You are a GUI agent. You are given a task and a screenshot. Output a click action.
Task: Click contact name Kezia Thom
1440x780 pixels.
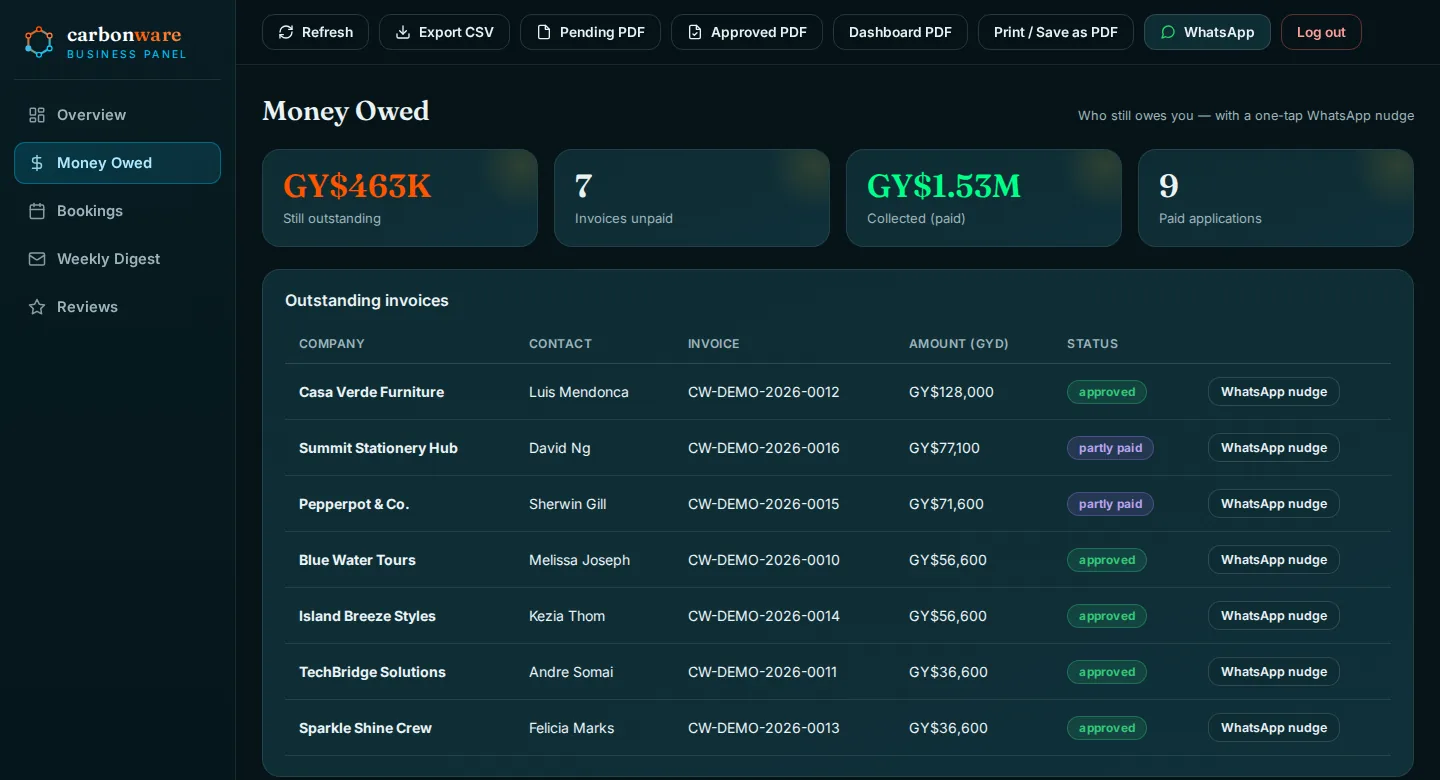tap(567, 616)
